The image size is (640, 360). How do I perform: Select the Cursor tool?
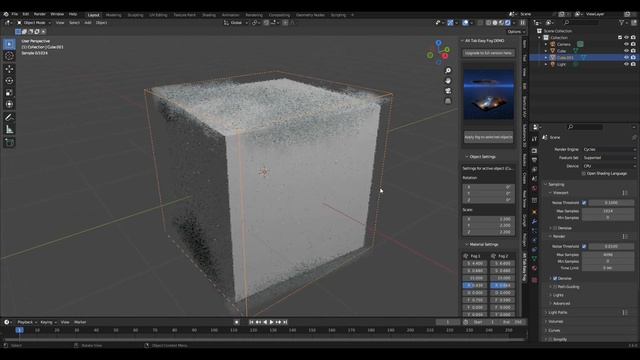[x=9, y=56]
